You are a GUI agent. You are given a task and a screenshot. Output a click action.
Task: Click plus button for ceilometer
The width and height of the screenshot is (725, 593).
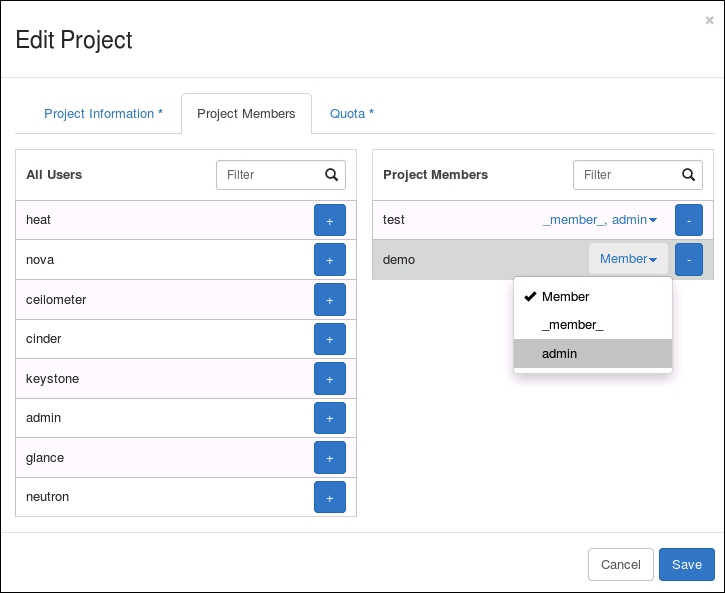pyautogui.click(x=329, y=299)
